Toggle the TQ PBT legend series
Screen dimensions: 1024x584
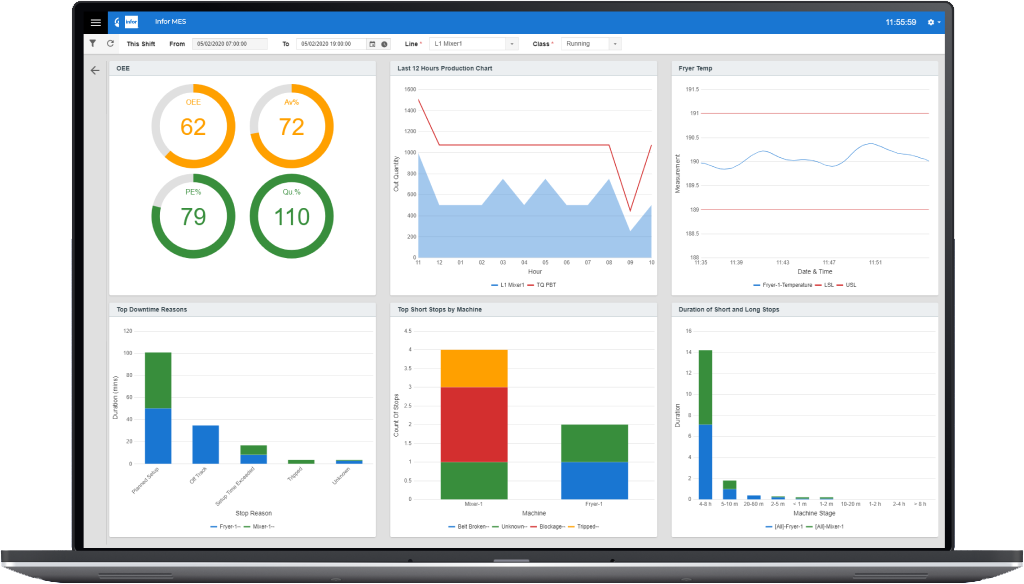click(x=544, y=284)
